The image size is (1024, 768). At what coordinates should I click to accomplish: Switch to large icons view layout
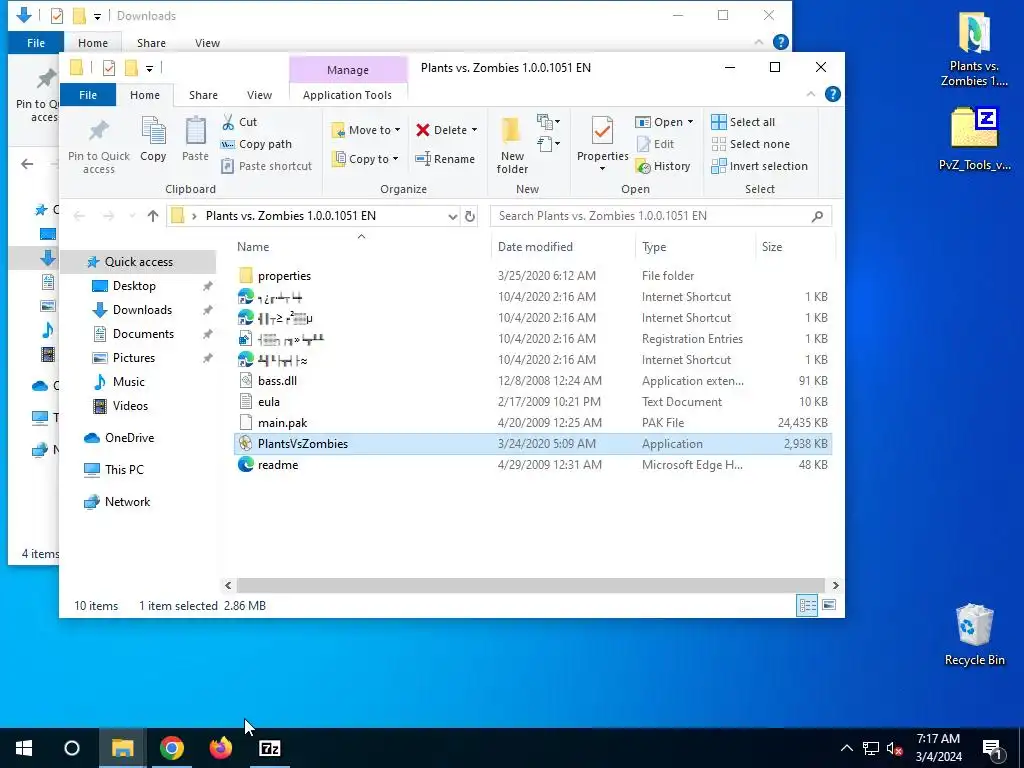829,605
